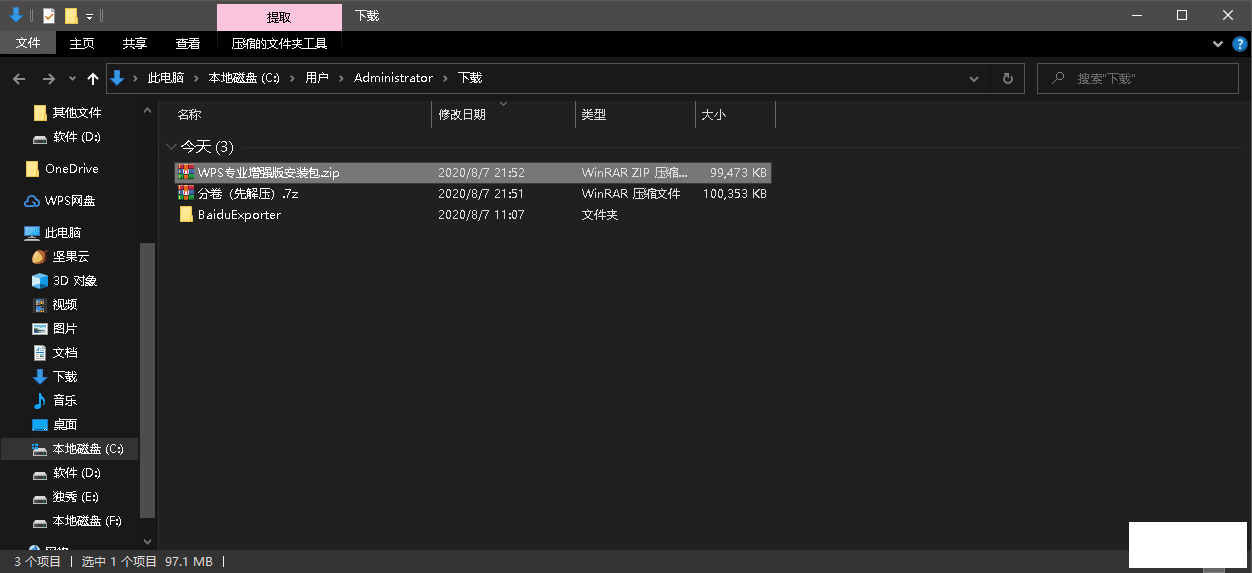This screenshot has width=1252, height=573.
Task: Open the Customize Quick Access Toolbar dropdown
Action: (x=89, y=16)
